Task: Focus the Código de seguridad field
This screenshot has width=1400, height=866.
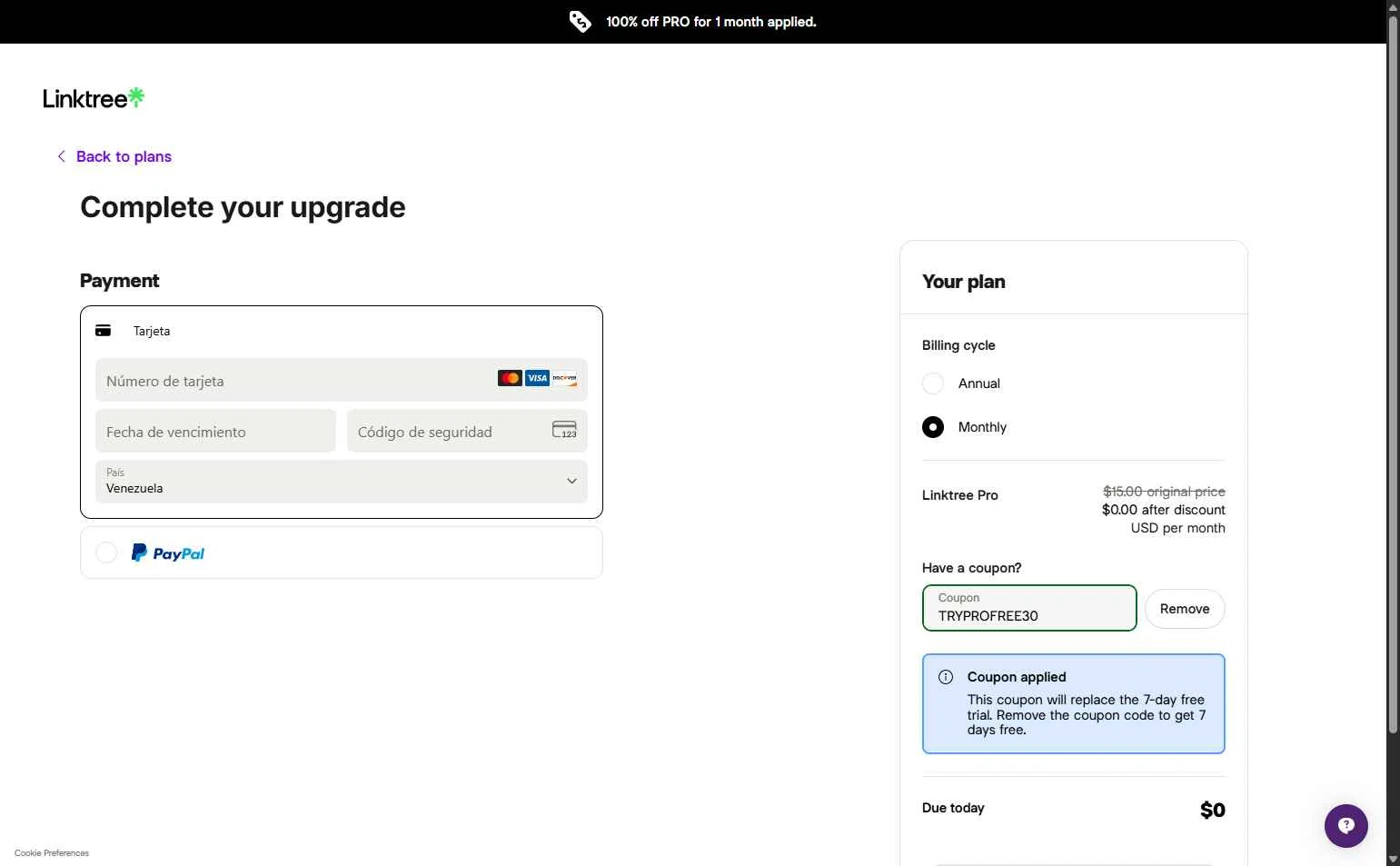Action: [x=467, y=431]
